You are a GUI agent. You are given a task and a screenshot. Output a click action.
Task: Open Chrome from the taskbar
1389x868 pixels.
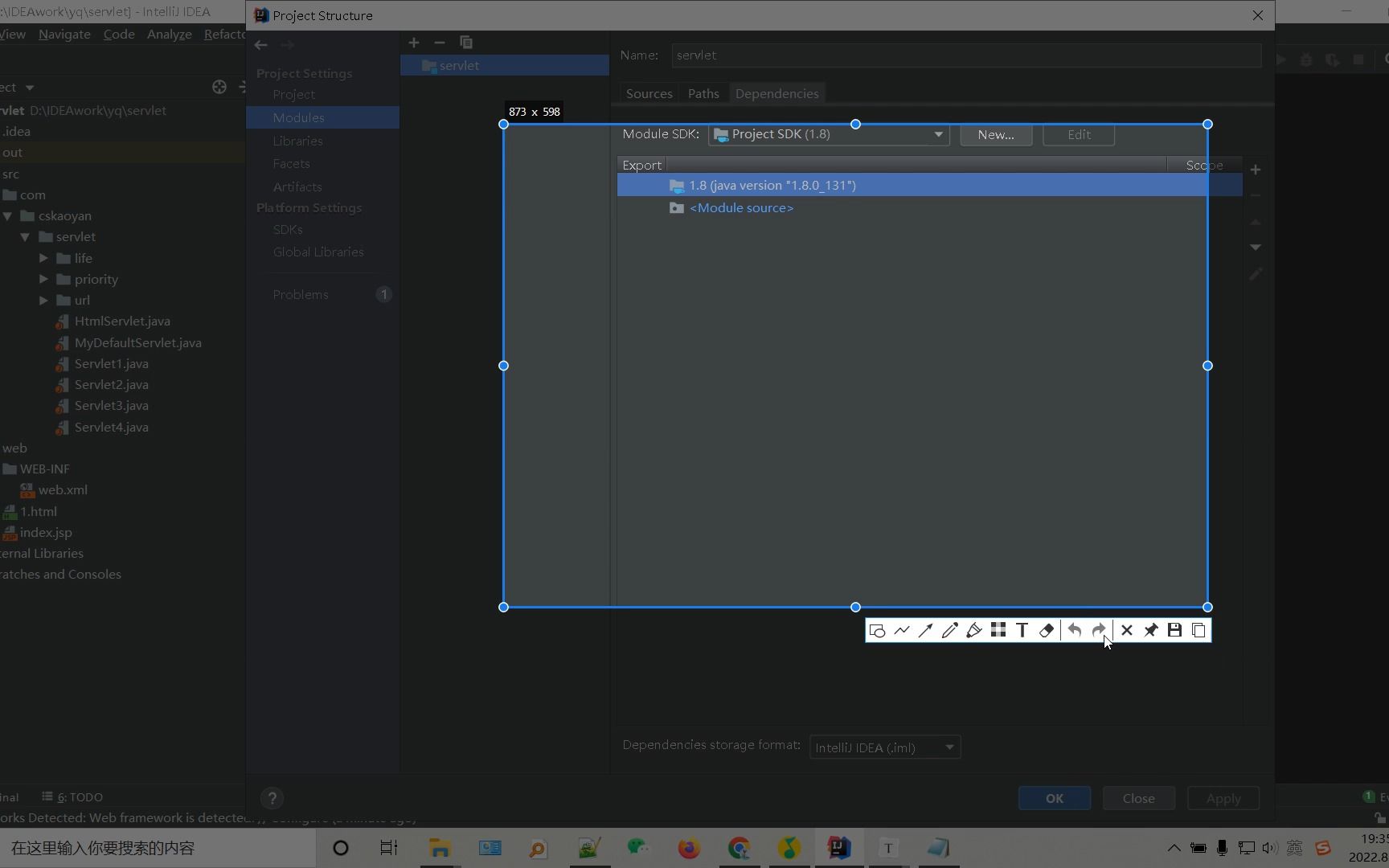pyautogui.click(x=740, y=848)
